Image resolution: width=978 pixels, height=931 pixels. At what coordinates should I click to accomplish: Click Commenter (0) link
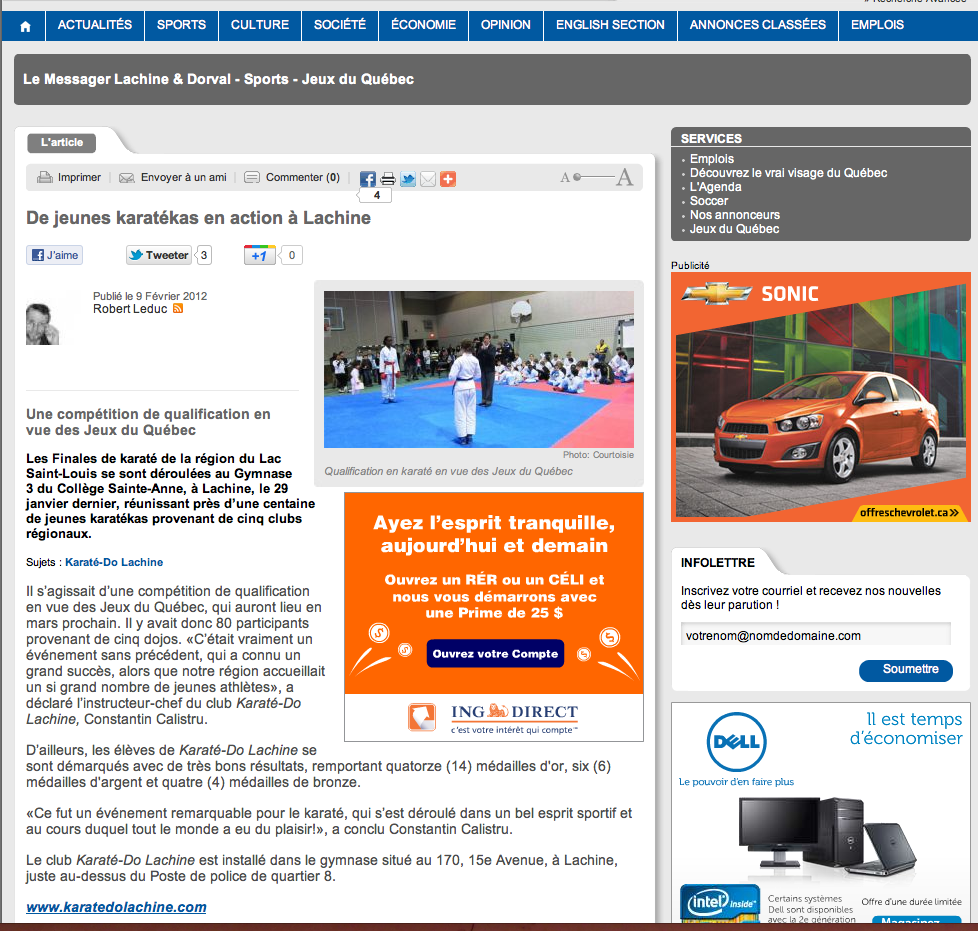tap(303, 178)
